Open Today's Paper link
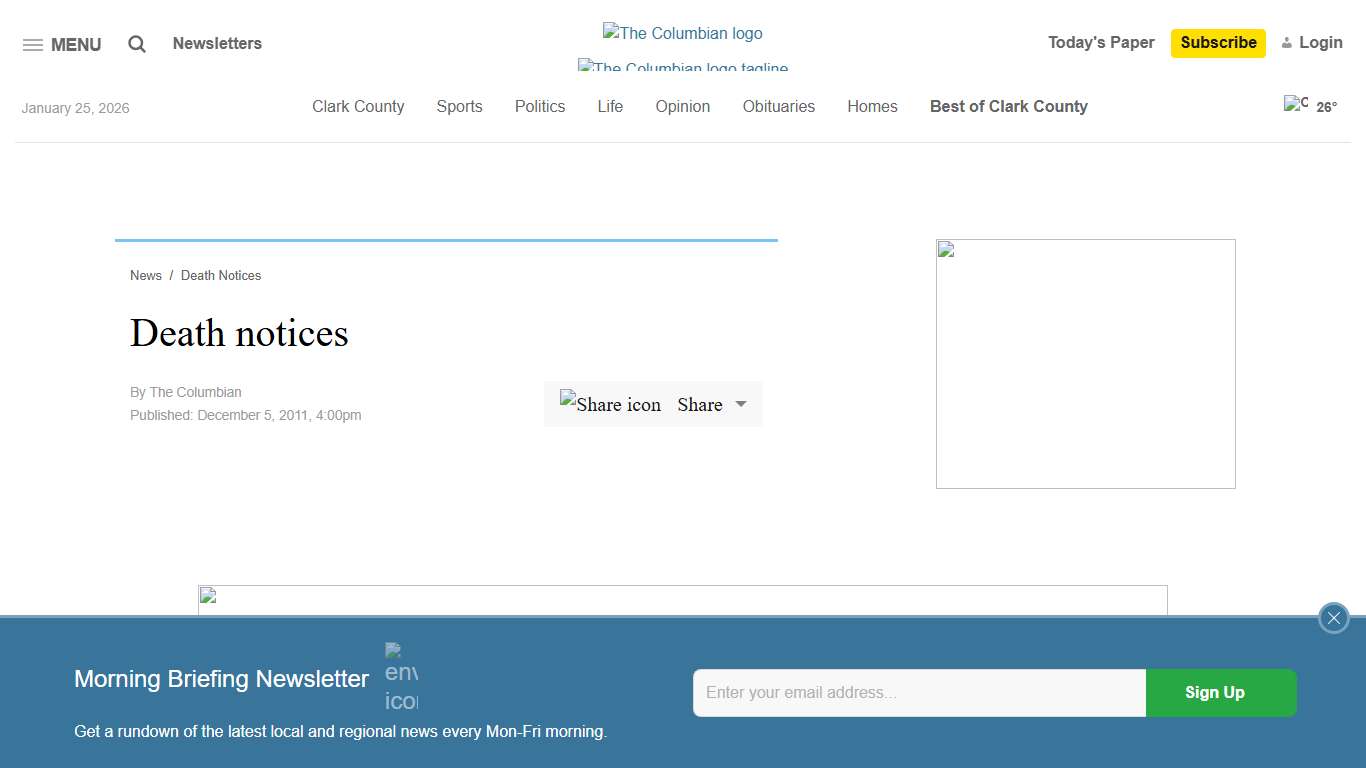The image size is (1366, 768). tap(1101, 42)
